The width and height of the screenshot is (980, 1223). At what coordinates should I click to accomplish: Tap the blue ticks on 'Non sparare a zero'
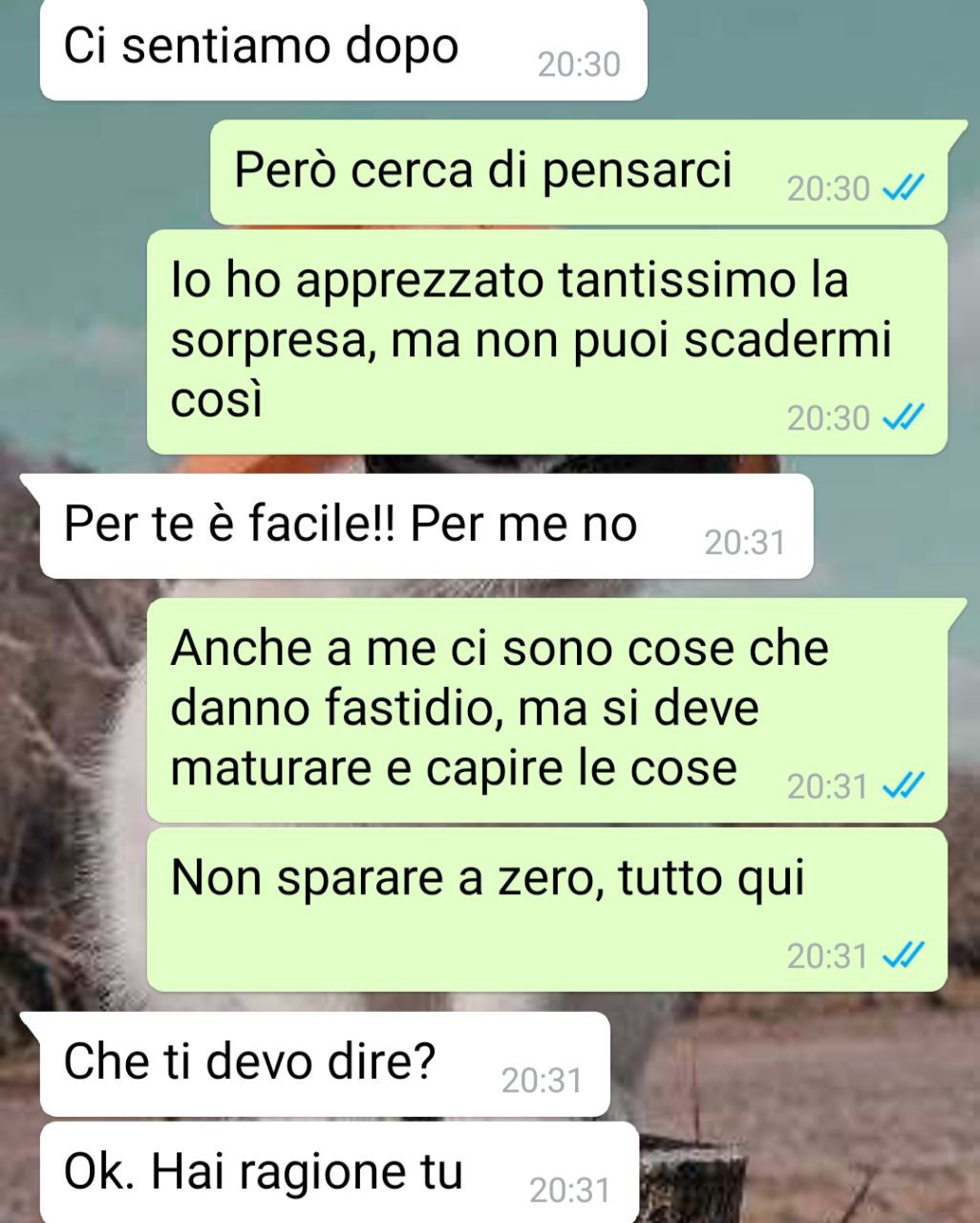(902, 955)
